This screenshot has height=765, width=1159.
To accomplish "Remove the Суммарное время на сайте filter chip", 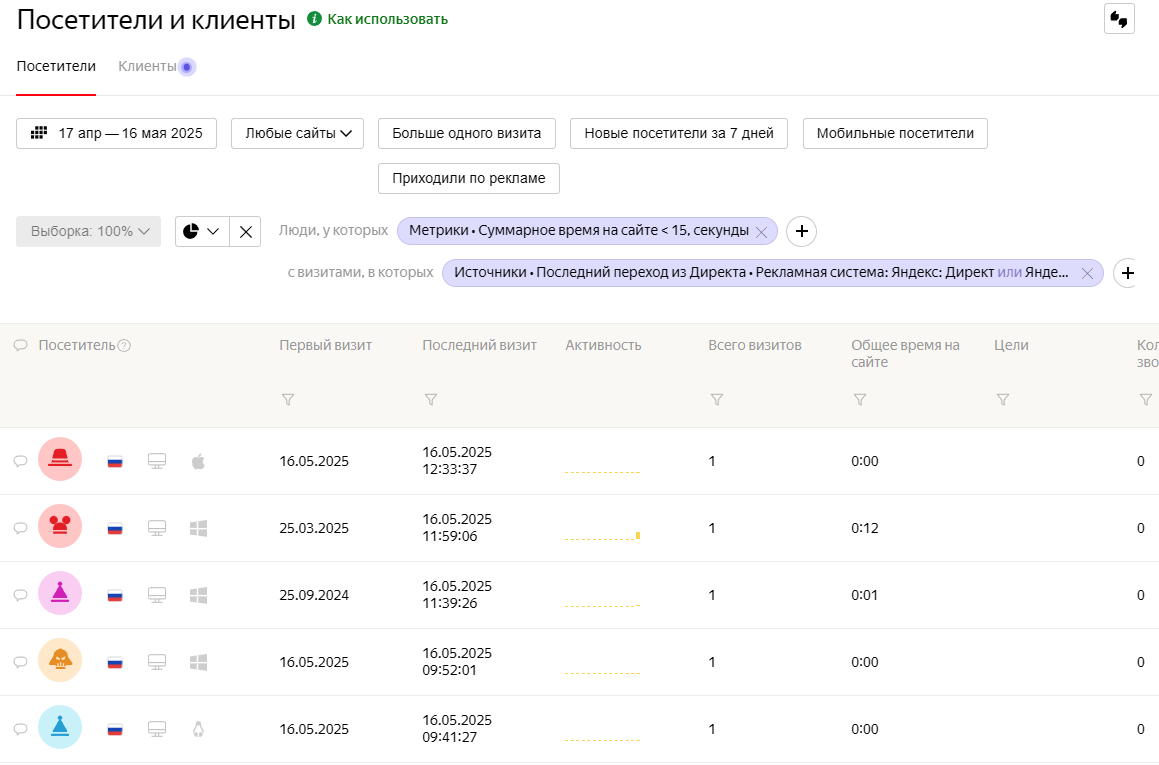I will pos(761,232).
